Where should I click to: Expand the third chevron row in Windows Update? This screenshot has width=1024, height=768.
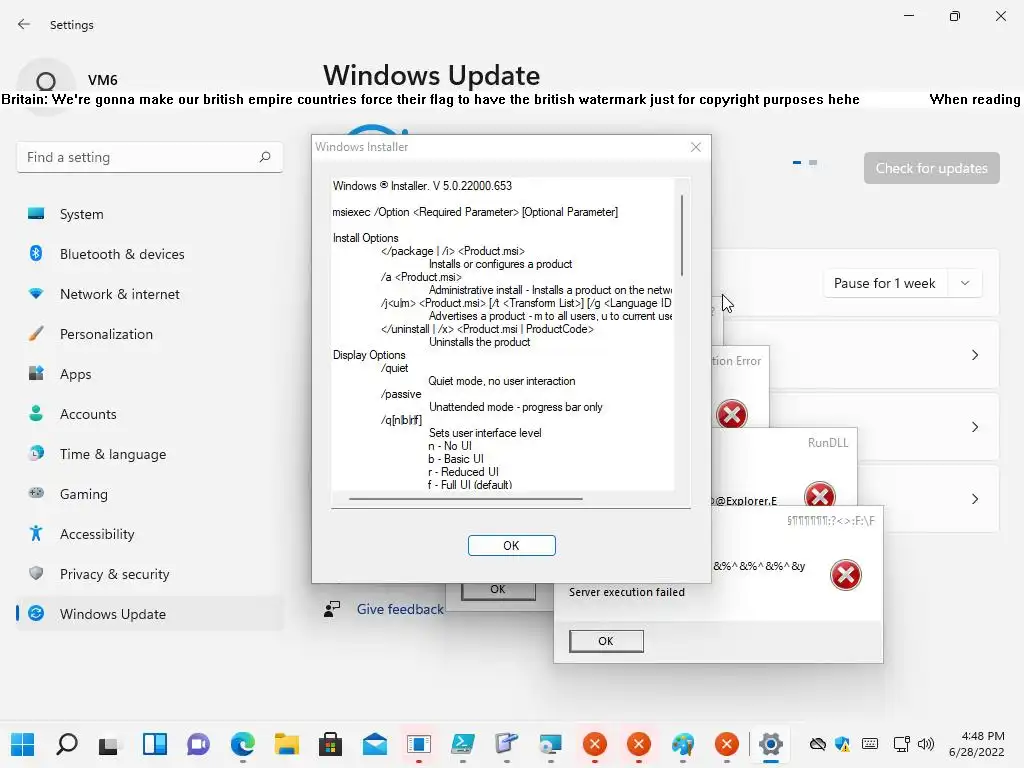[x=974, y=499]
